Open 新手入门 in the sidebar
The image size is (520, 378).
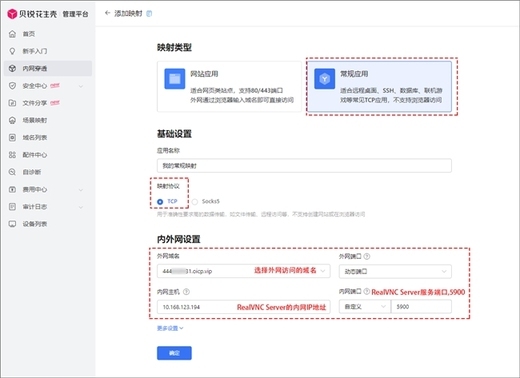click(x=48, y=51)
